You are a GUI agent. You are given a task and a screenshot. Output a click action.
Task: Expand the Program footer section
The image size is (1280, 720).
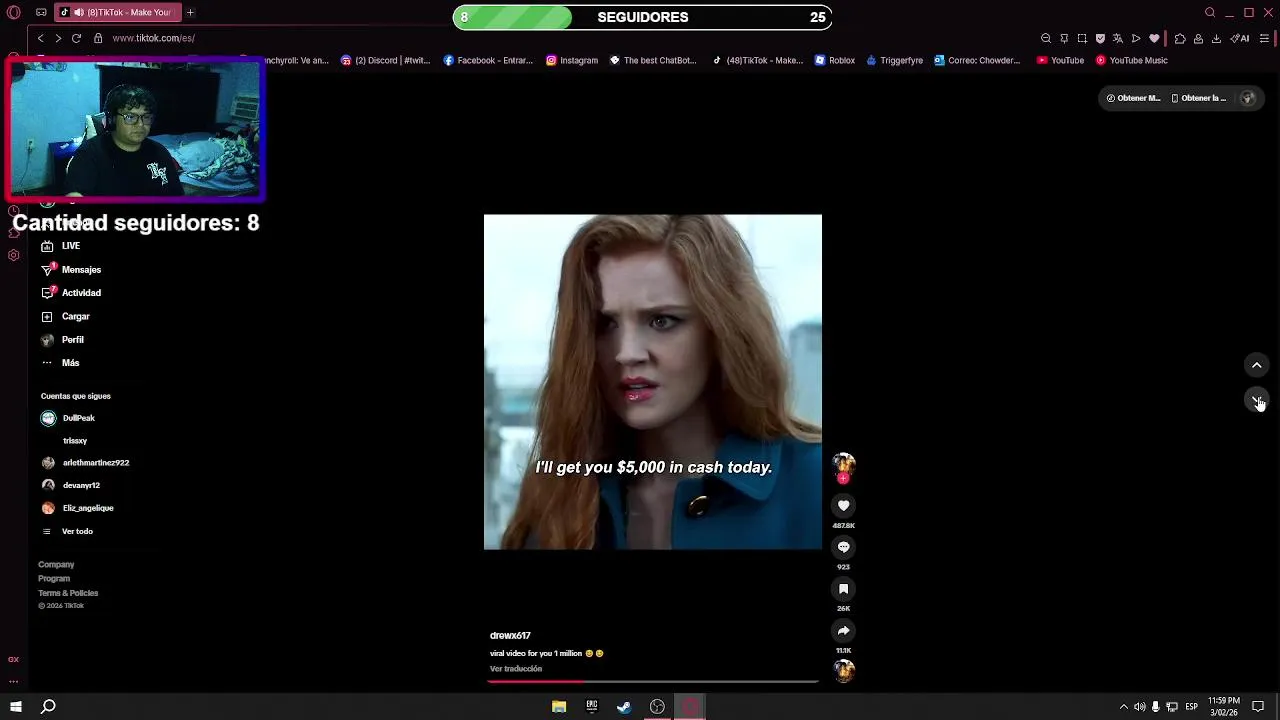[x=54, y=579]
